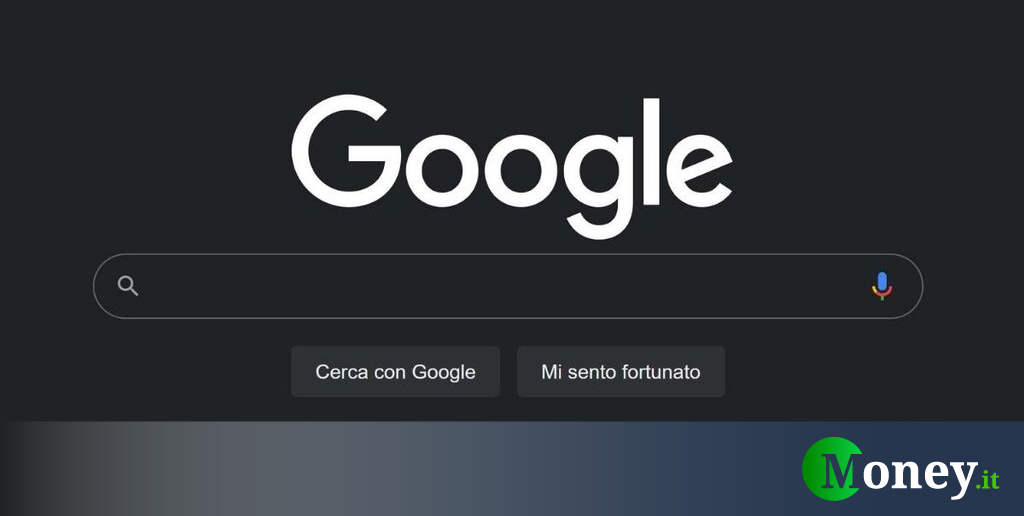Select the first o in Google logo
The width and height of the screenshot is (1024, 516).
[443, 170]
